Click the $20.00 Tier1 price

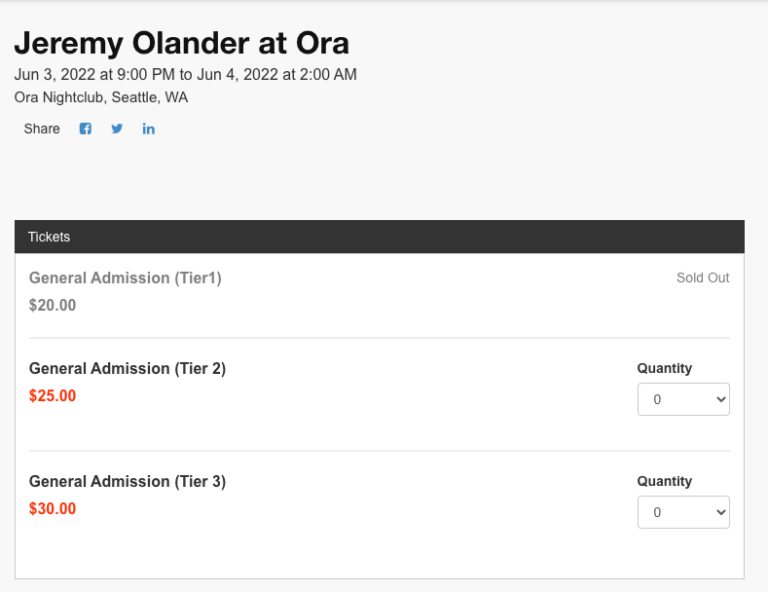(x=52, y=305)
